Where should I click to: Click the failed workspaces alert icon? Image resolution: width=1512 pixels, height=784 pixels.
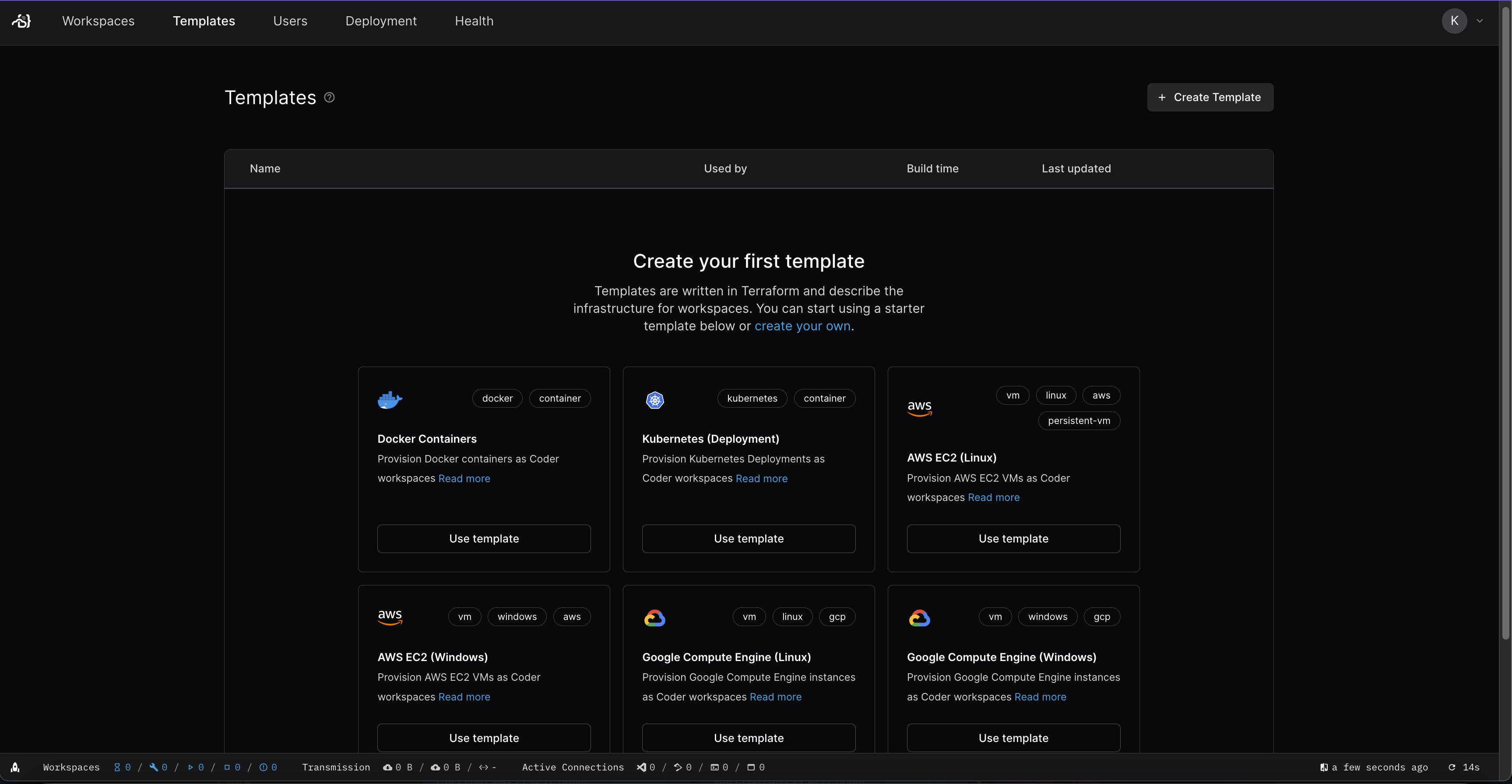[263, 767]
